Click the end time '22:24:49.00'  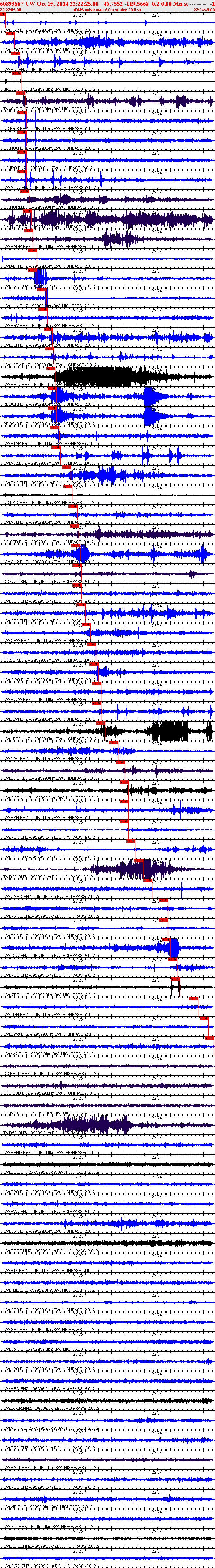tap(204, 10)
